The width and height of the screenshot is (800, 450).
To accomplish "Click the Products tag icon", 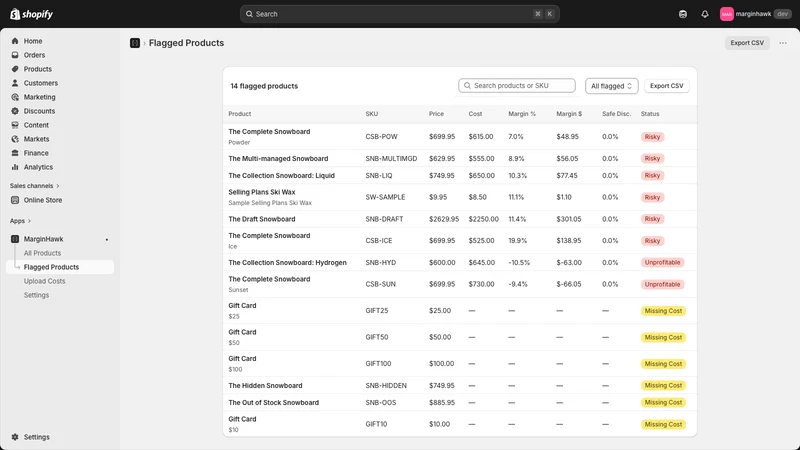I will pos(15,69).
